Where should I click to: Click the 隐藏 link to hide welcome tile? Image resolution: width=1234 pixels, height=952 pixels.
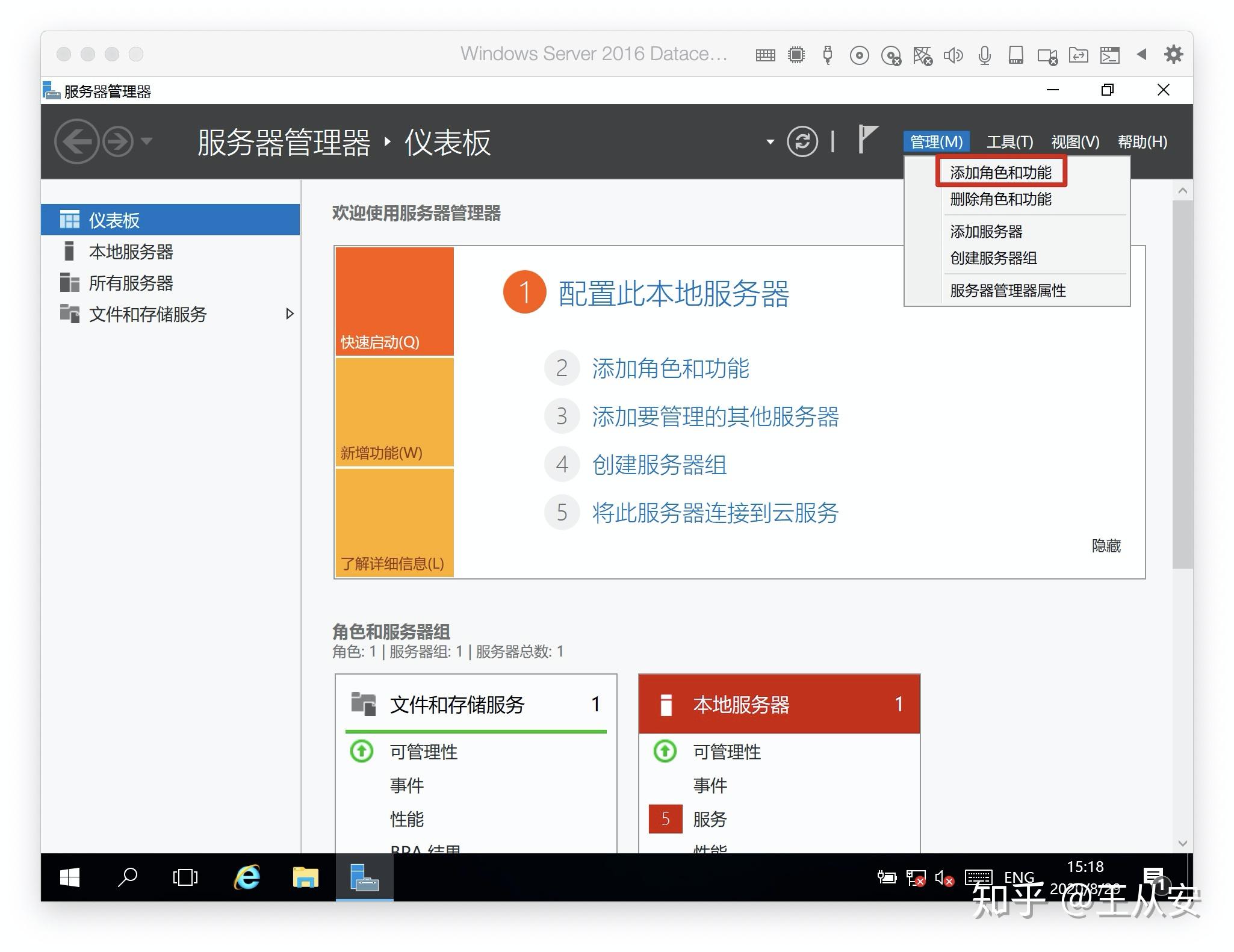pos(1105,546)
